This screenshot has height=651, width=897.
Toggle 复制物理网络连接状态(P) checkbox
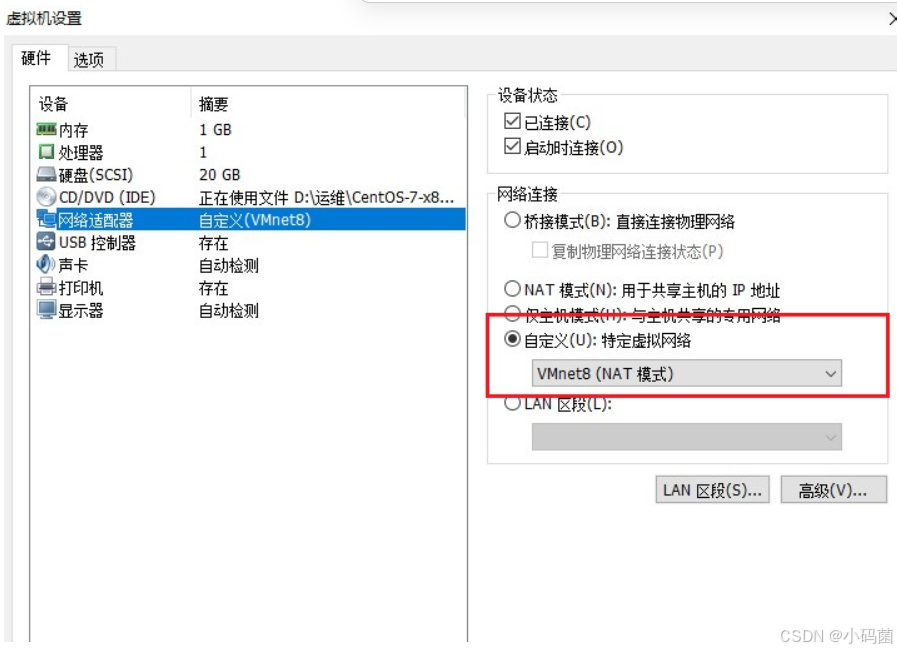(539, 250)
